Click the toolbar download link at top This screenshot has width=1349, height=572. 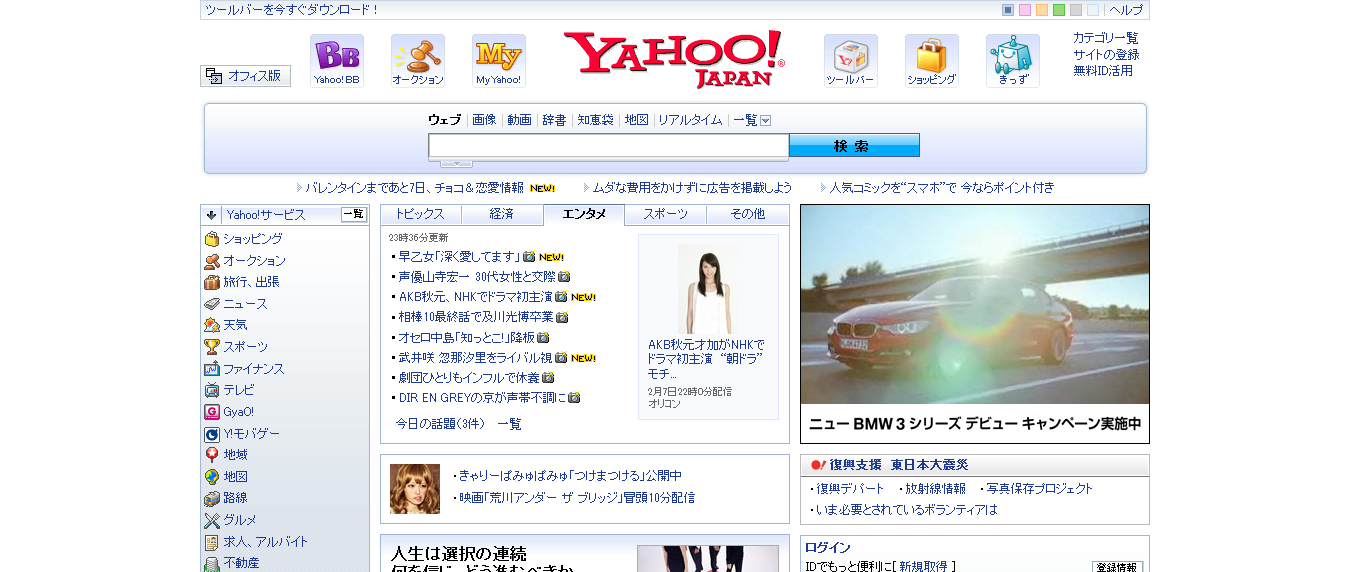292,10
